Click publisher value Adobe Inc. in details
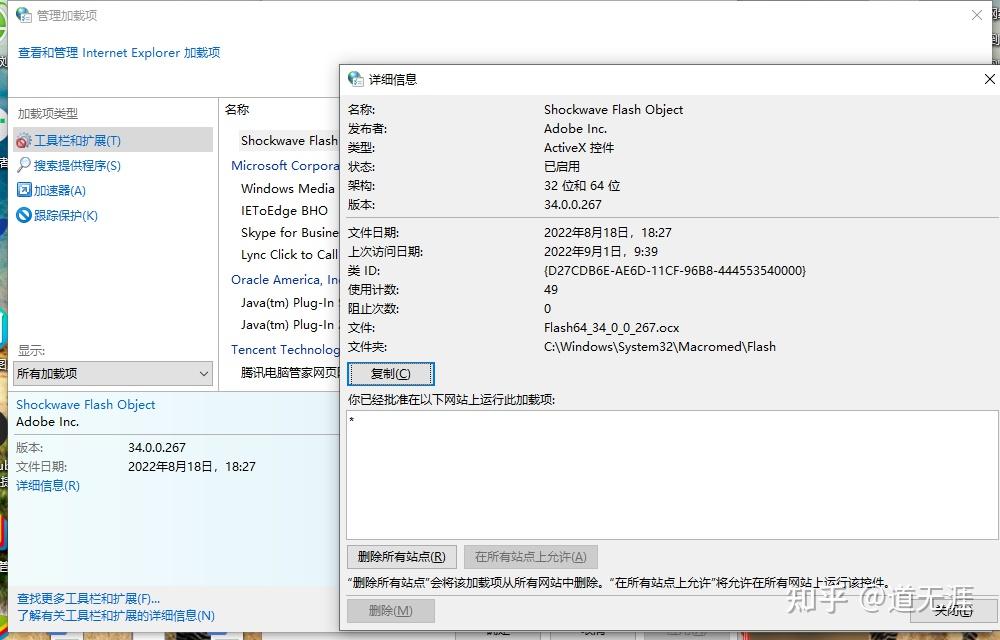The width and height of the screenshot is (1000, 640). tap(575, 129)
